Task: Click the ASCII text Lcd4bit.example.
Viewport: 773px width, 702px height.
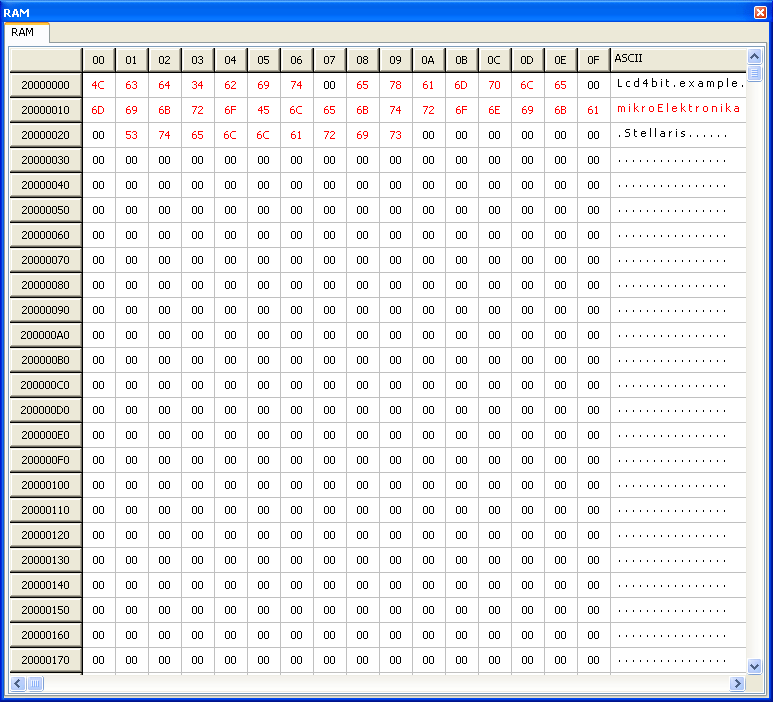Action: pos(680,84)
